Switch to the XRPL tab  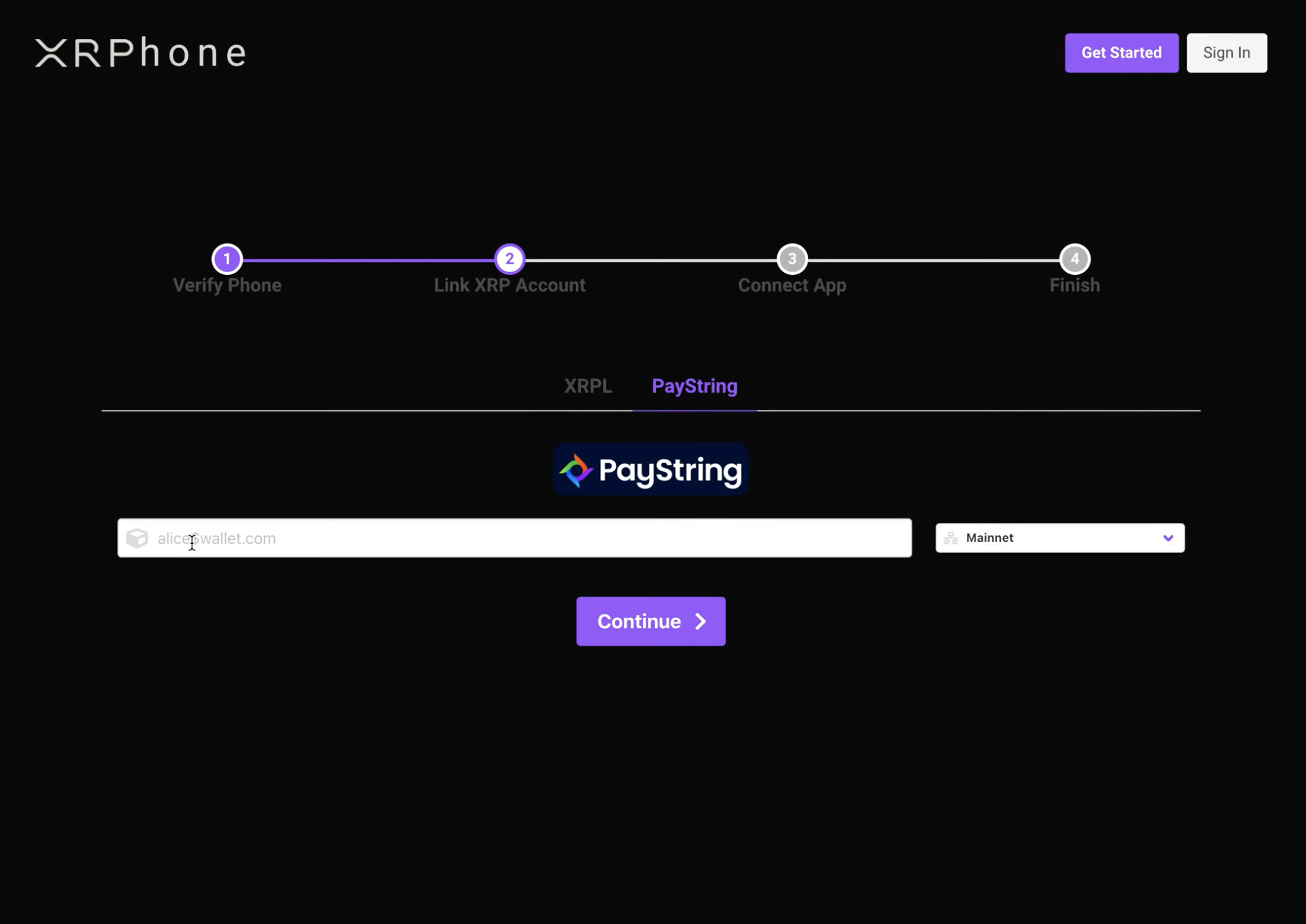point(588,386)
